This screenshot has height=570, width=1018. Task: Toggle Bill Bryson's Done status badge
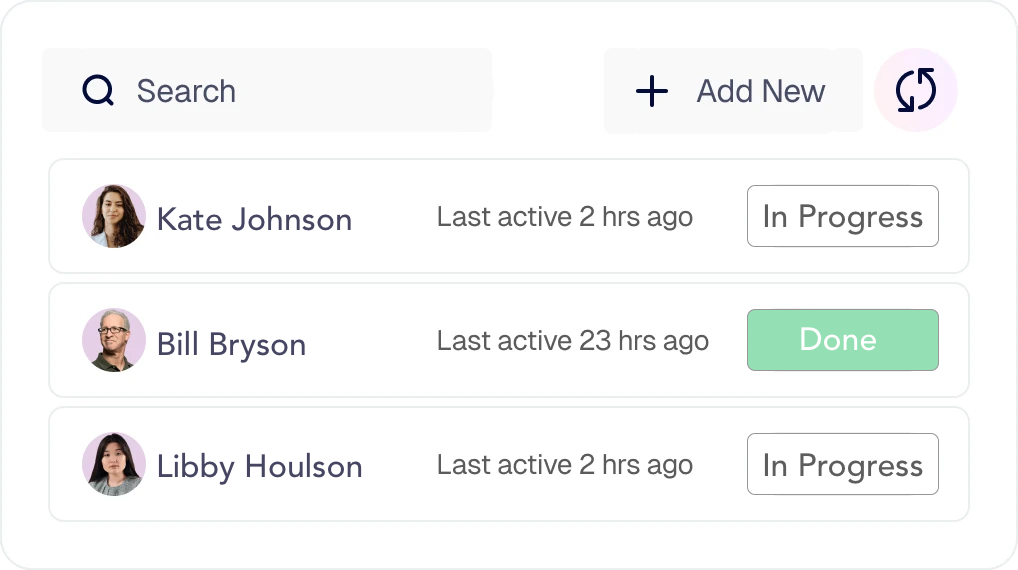pos(843,340)
